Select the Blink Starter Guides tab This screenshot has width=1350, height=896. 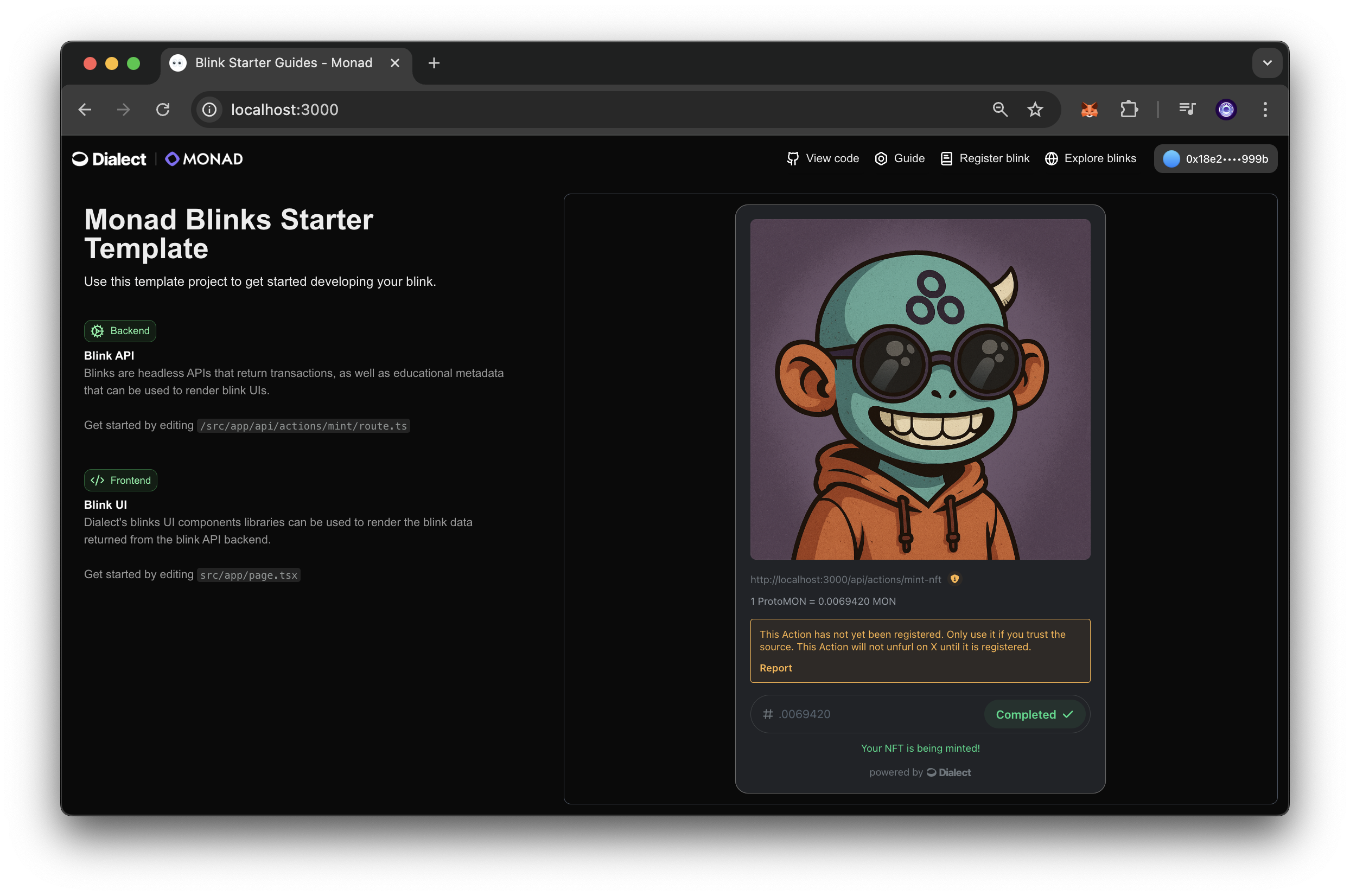pyautogui.click(x=283, y=63)
